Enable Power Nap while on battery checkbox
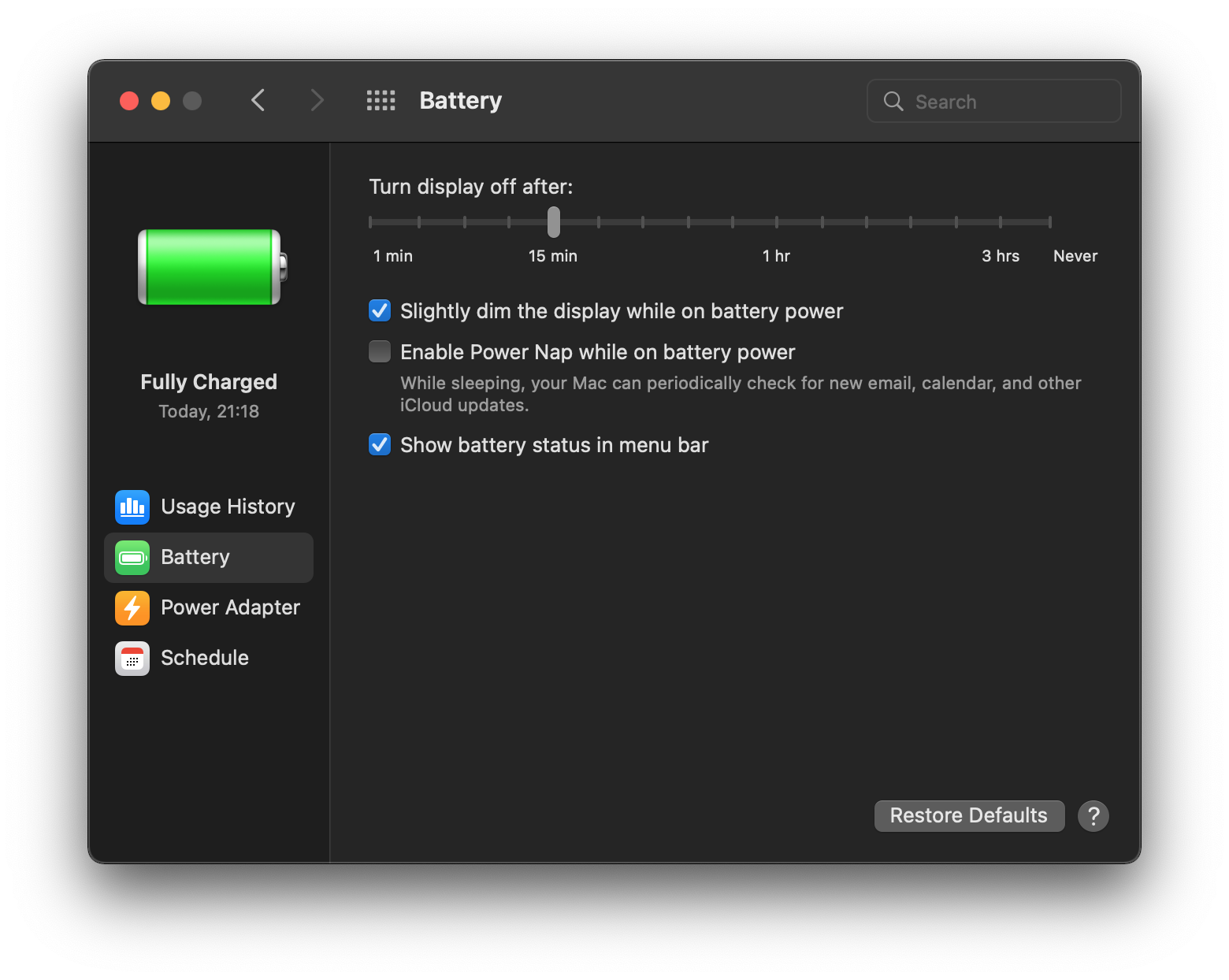This screenshot has height=980, width=1229. pyautogui.click(x=380, y=351)
